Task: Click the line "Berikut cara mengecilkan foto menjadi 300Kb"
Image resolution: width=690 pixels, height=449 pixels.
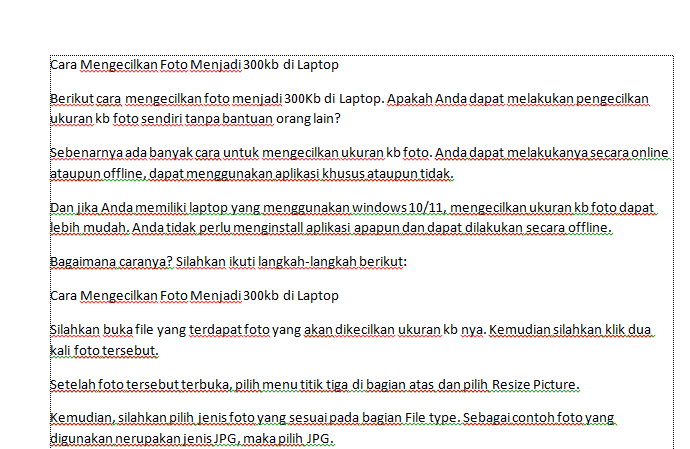Action: point(349,99)
